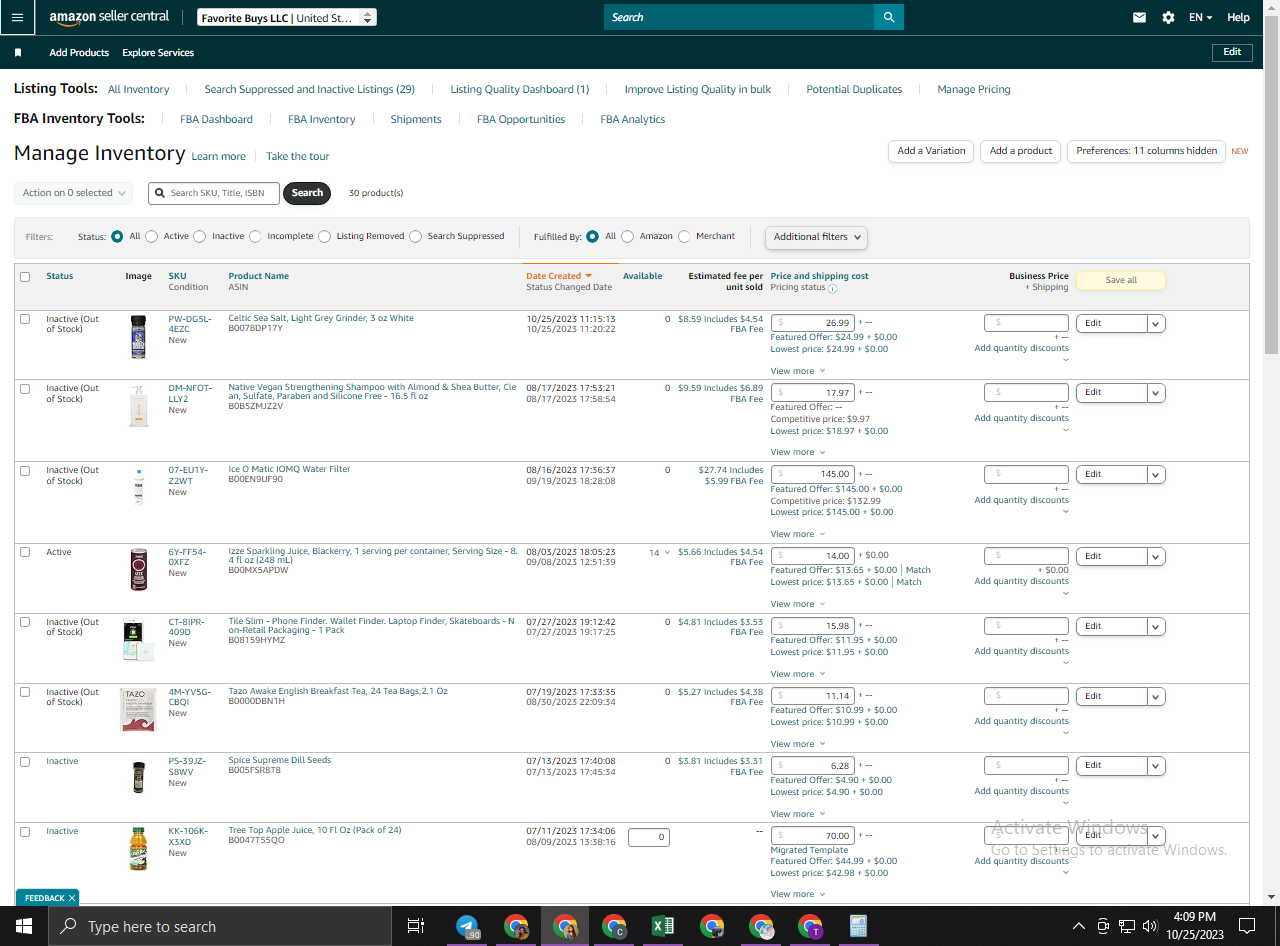Open Calculator from the taskbar
This screenshot has width=1280, height=946.
tap(858, 926)
